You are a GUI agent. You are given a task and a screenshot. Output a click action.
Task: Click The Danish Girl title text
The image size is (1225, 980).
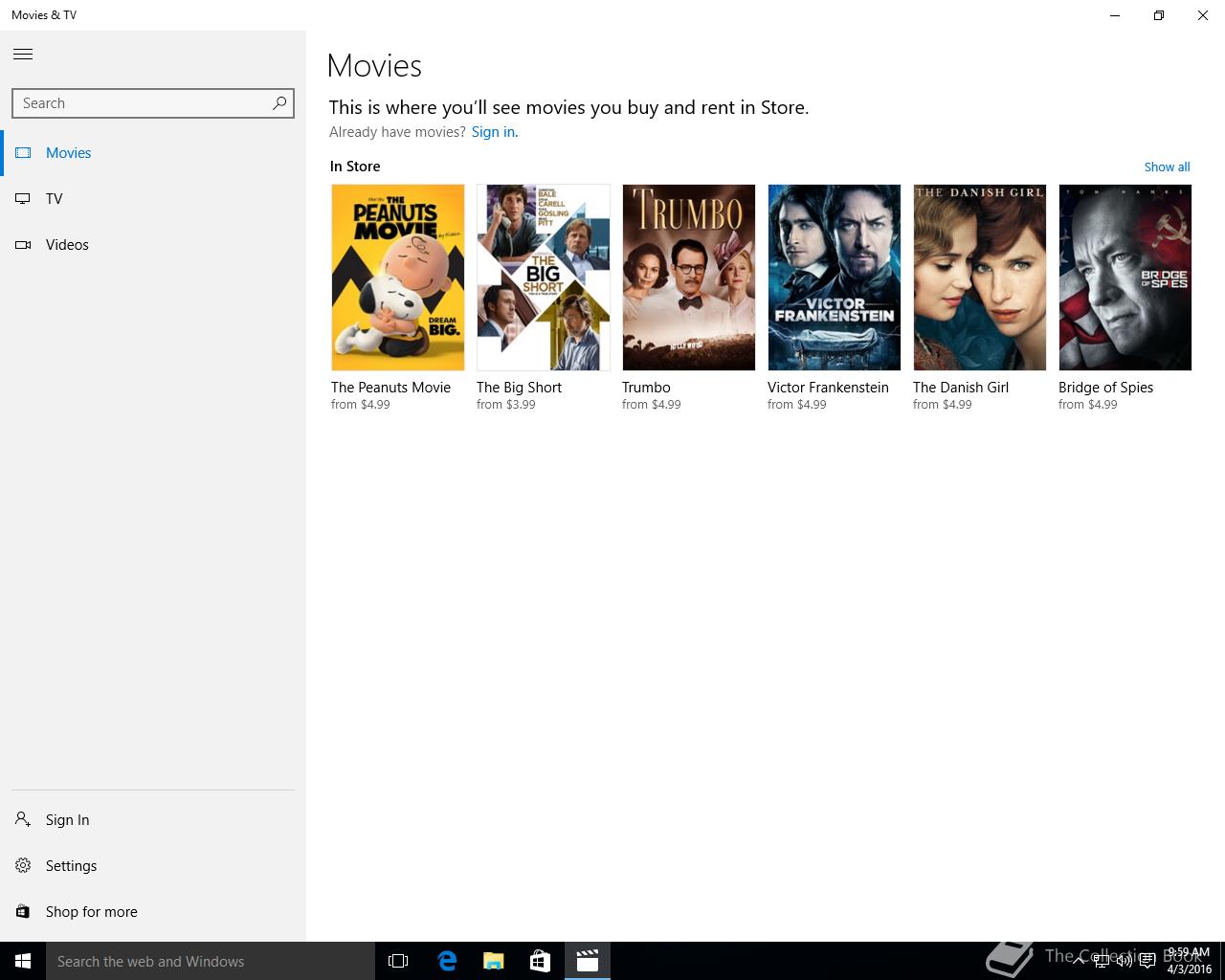[x=961, y=388]
